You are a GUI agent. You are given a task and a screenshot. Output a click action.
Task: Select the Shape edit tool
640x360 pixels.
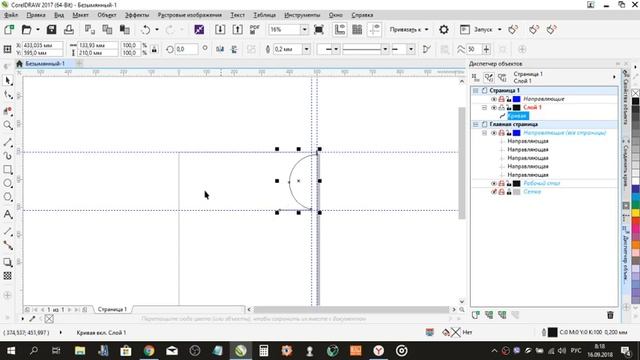8,96
